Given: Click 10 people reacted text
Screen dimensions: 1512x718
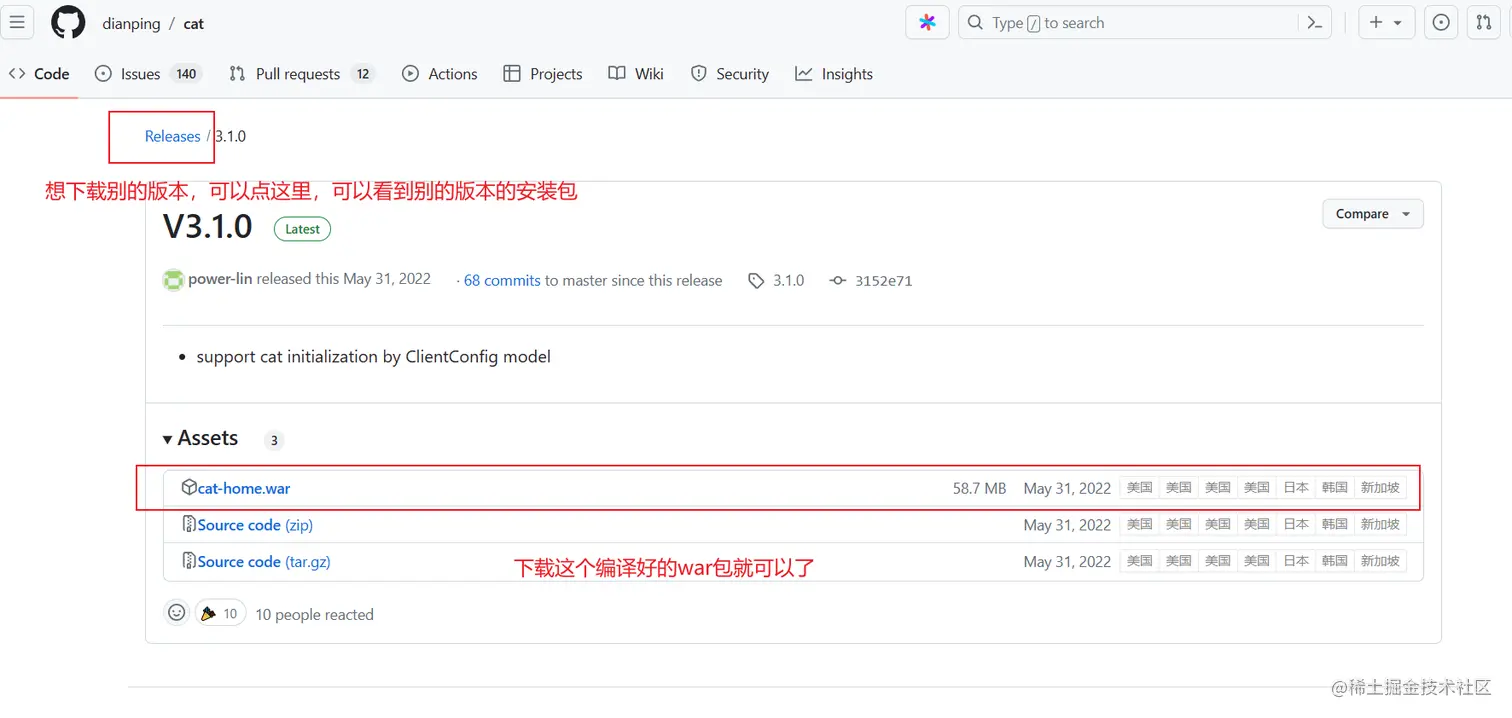Looking at the screenshot, I should click(x=314, y=614).
